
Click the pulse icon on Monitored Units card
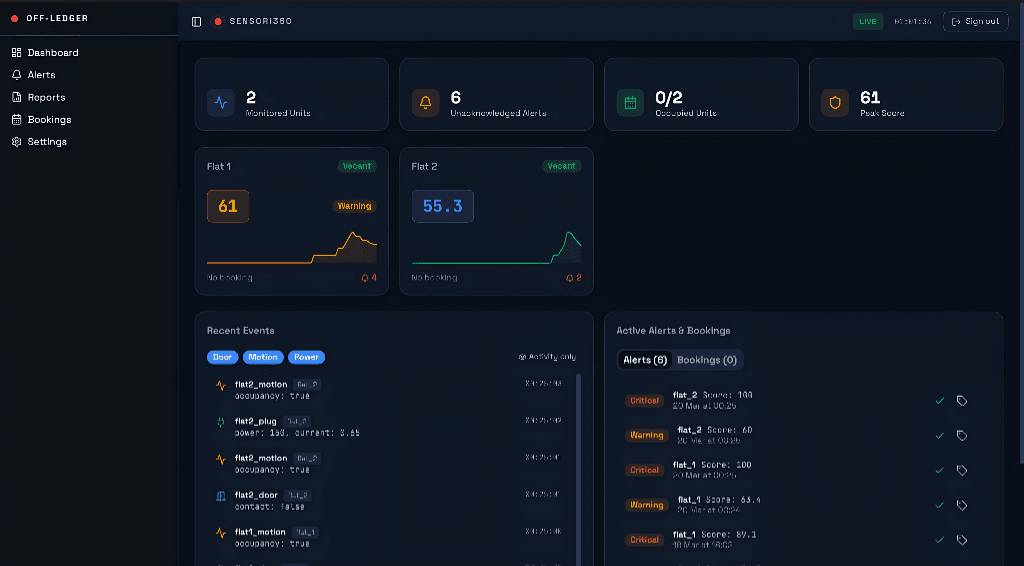(221, 102)
